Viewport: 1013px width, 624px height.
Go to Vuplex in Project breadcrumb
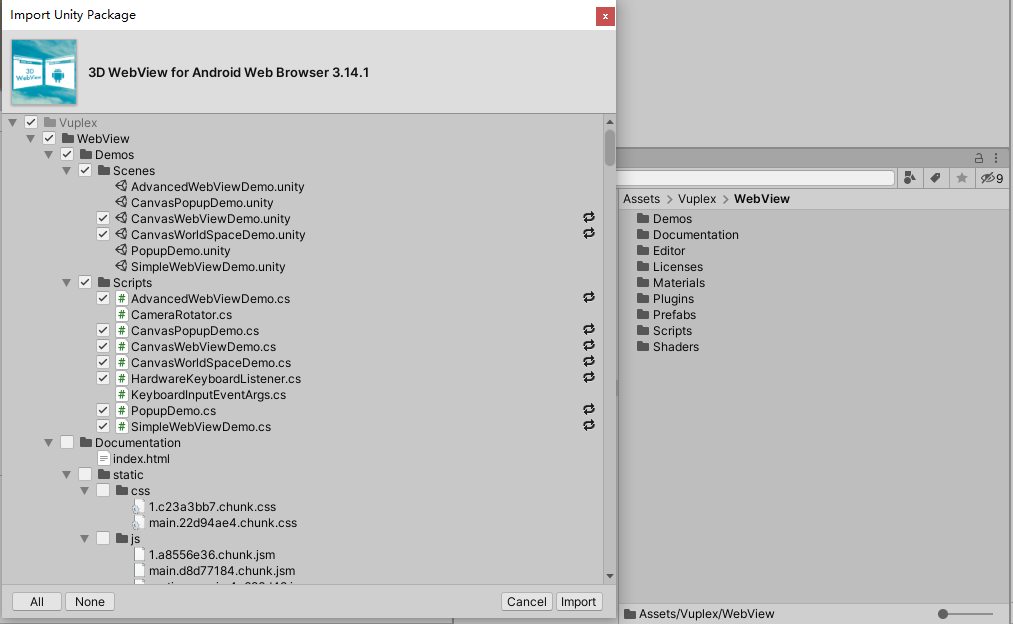[x=697, y=199]
